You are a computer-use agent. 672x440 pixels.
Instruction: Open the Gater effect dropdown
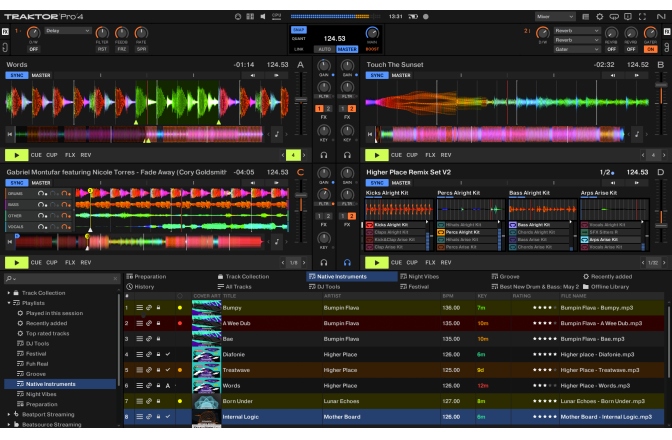click(x=576, y=49)
